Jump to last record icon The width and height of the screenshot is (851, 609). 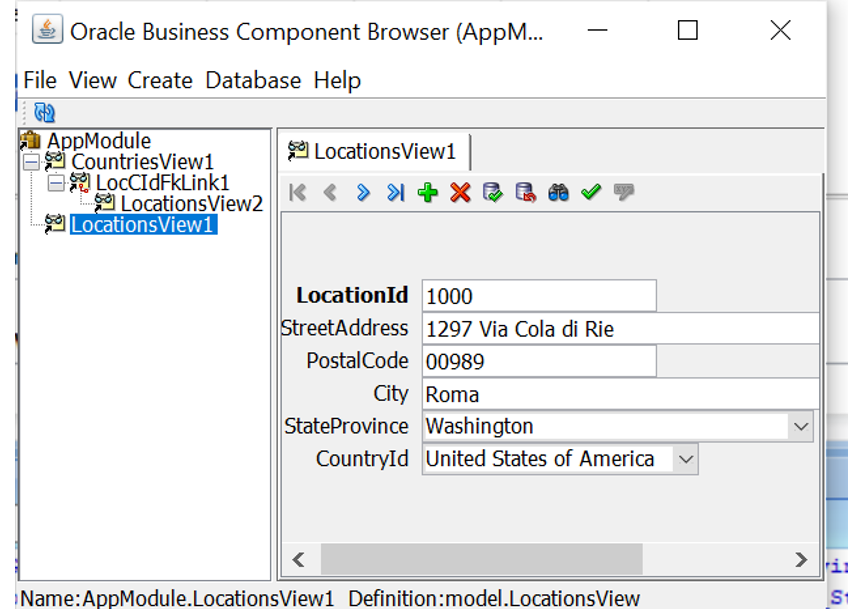pyautogui.click(x=396, y=192)
